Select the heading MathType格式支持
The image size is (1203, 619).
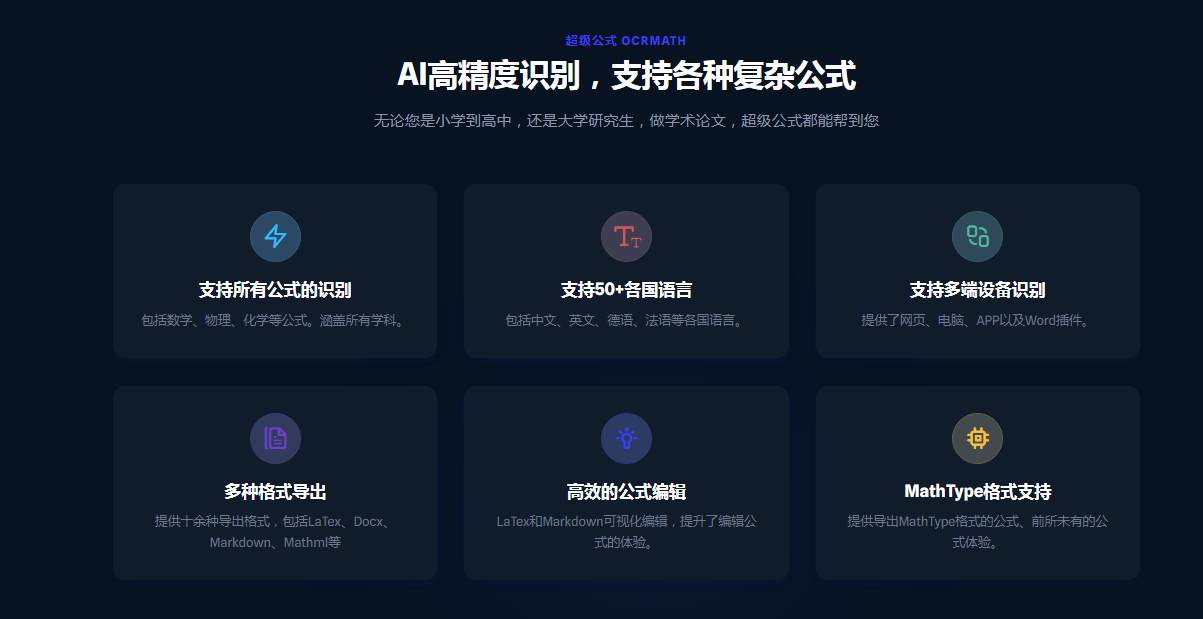click(x=977, y=492)
